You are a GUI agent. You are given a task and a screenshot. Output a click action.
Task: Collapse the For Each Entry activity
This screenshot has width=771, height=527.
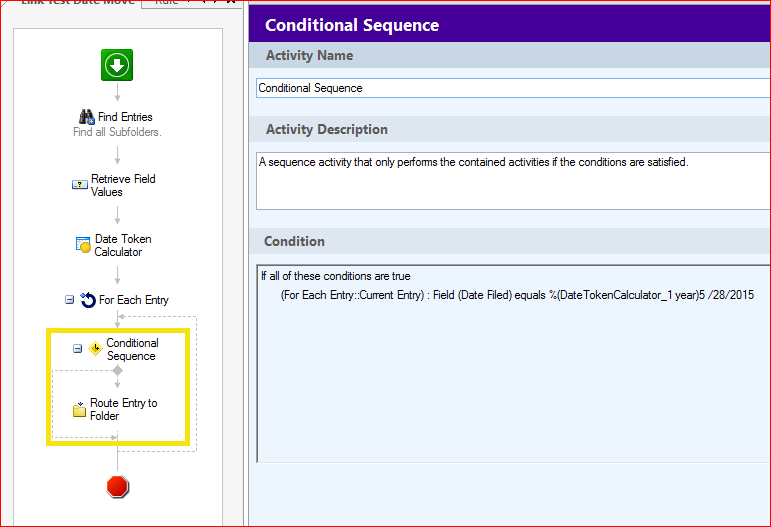(x=69, y=300)
